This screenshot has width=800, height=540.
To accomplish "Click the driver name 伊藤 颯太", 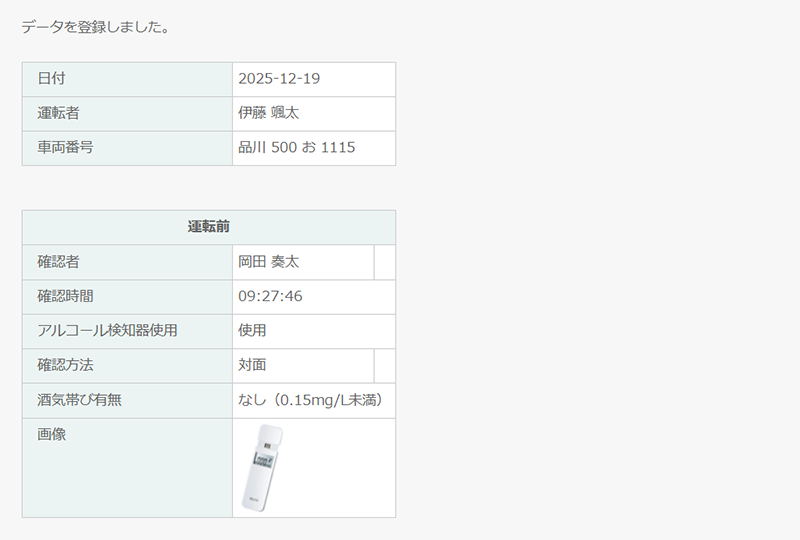I will (x=268, y=113).
